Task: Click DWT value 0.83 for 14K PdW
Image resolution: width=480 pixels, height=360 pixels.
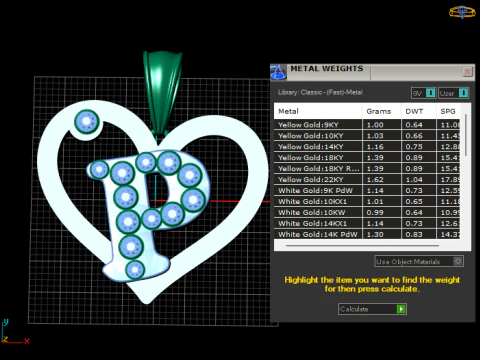Action: pyautogui.click(x=414, y=234)
